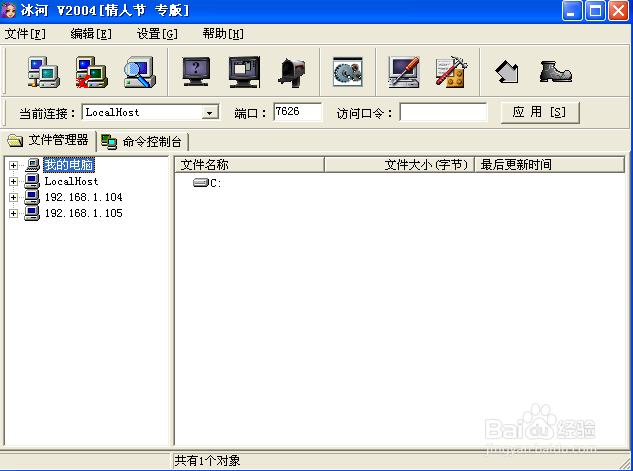The image size is (633, 471).
Task: Sort by 文件名称 column header
Action: (249, 165)
